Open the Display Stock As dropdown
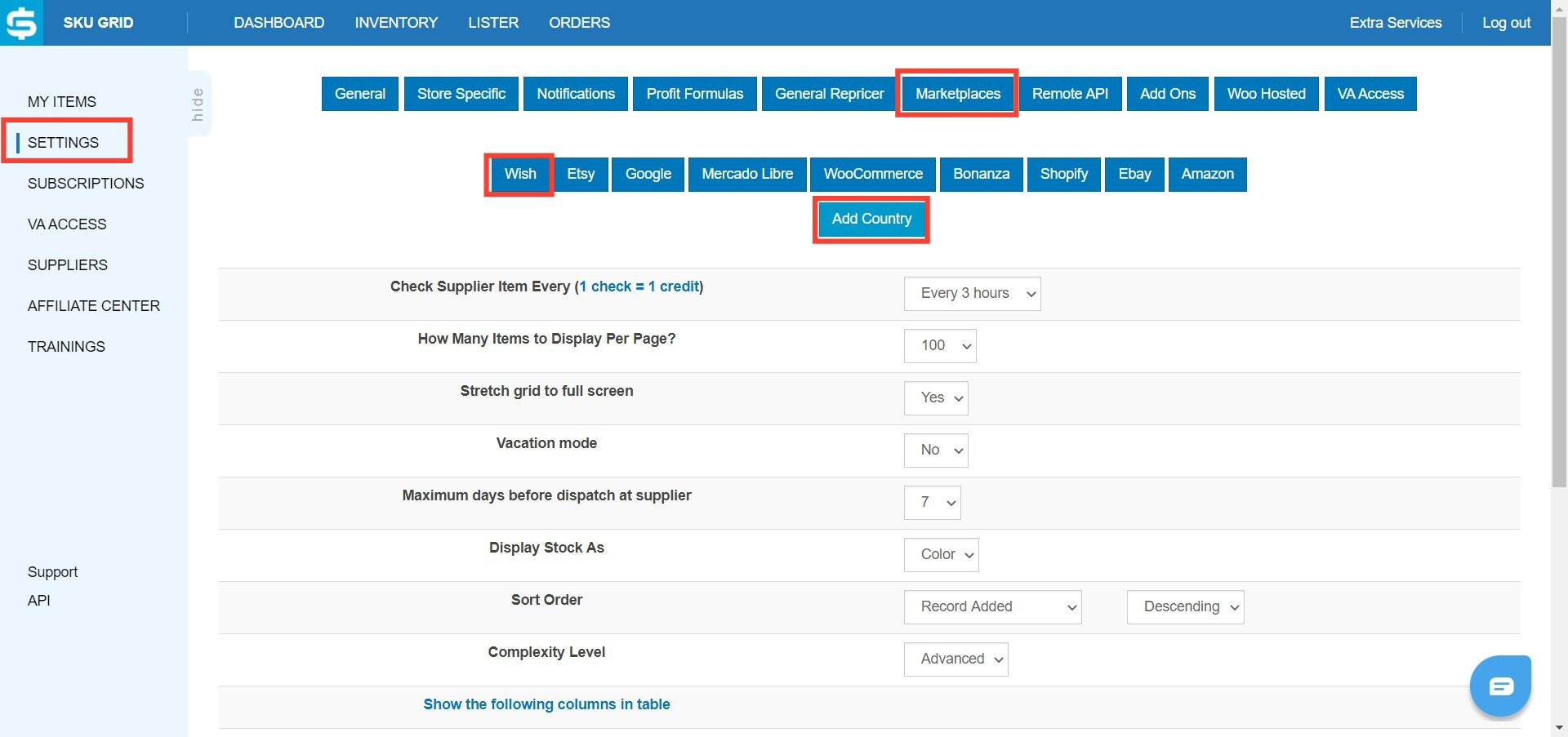Screen dimensions: 1568x737 [941, 555]
